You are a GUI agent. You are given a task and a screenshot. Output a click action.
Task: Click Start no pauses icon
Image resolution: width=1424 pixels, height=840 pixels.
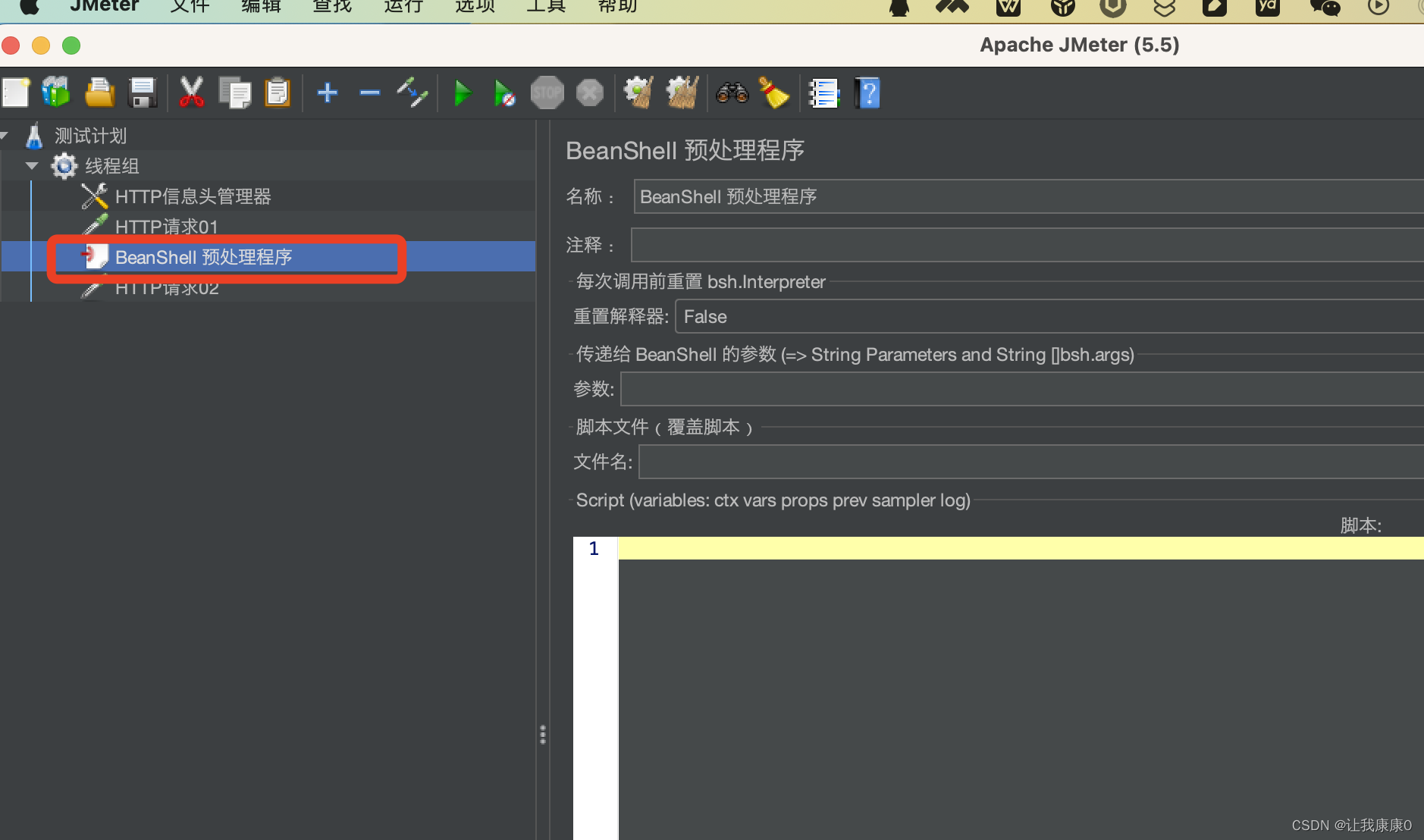(x=504, y=93)
